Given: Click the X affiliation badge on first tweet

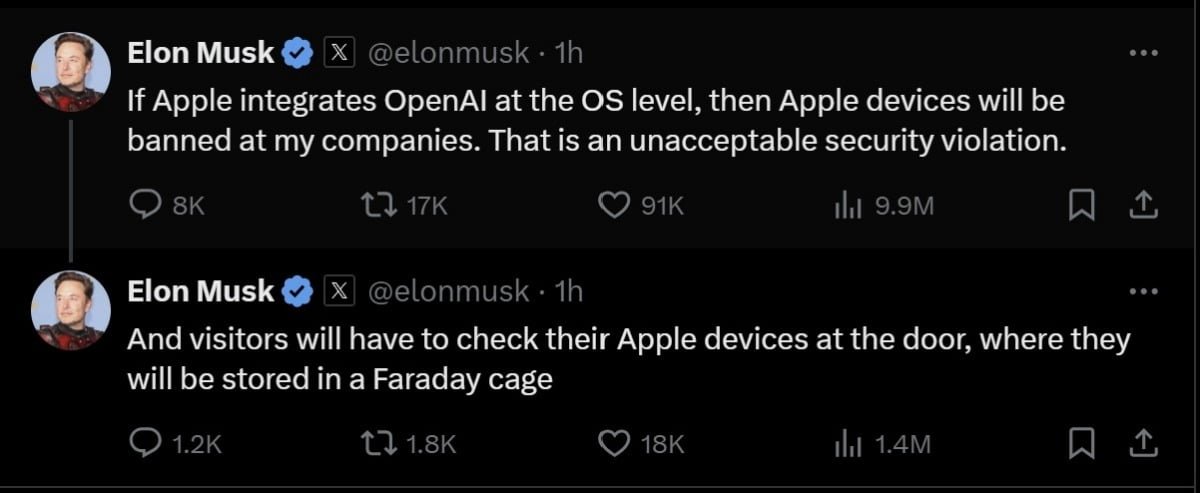Looking at the screenshot, I should coord(340,54).
